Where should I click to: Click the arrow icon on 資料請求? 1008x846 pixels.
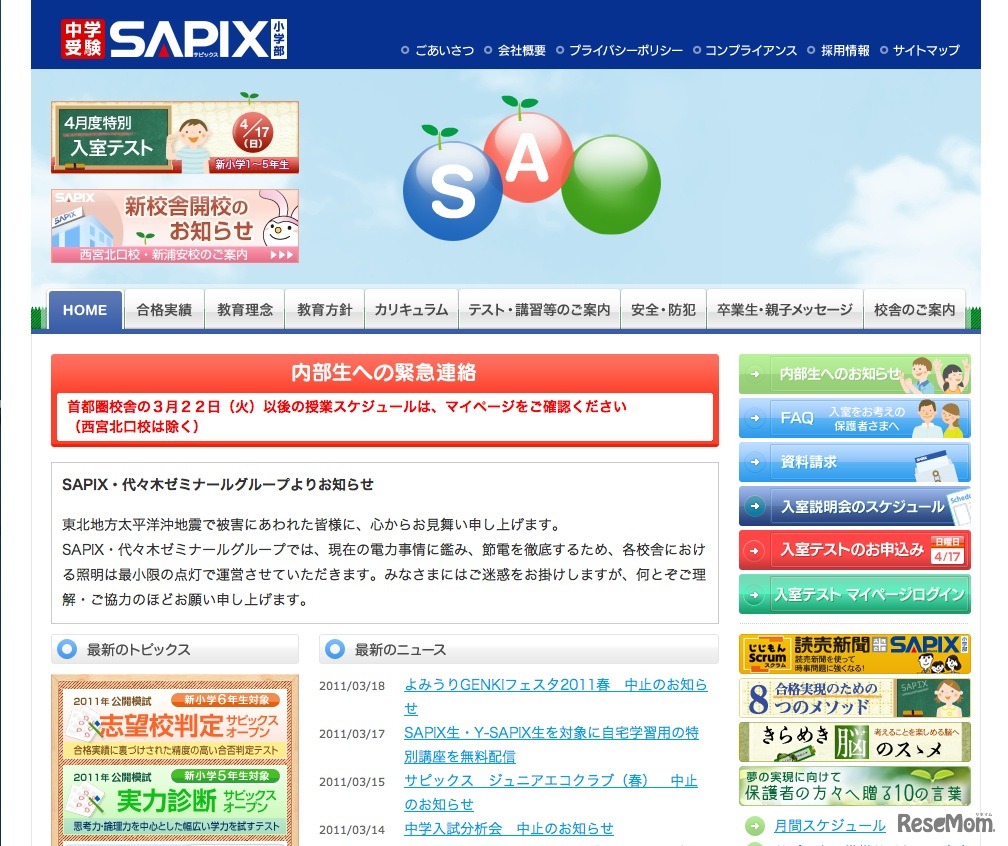pyautogui.click(x=755, y=462)
